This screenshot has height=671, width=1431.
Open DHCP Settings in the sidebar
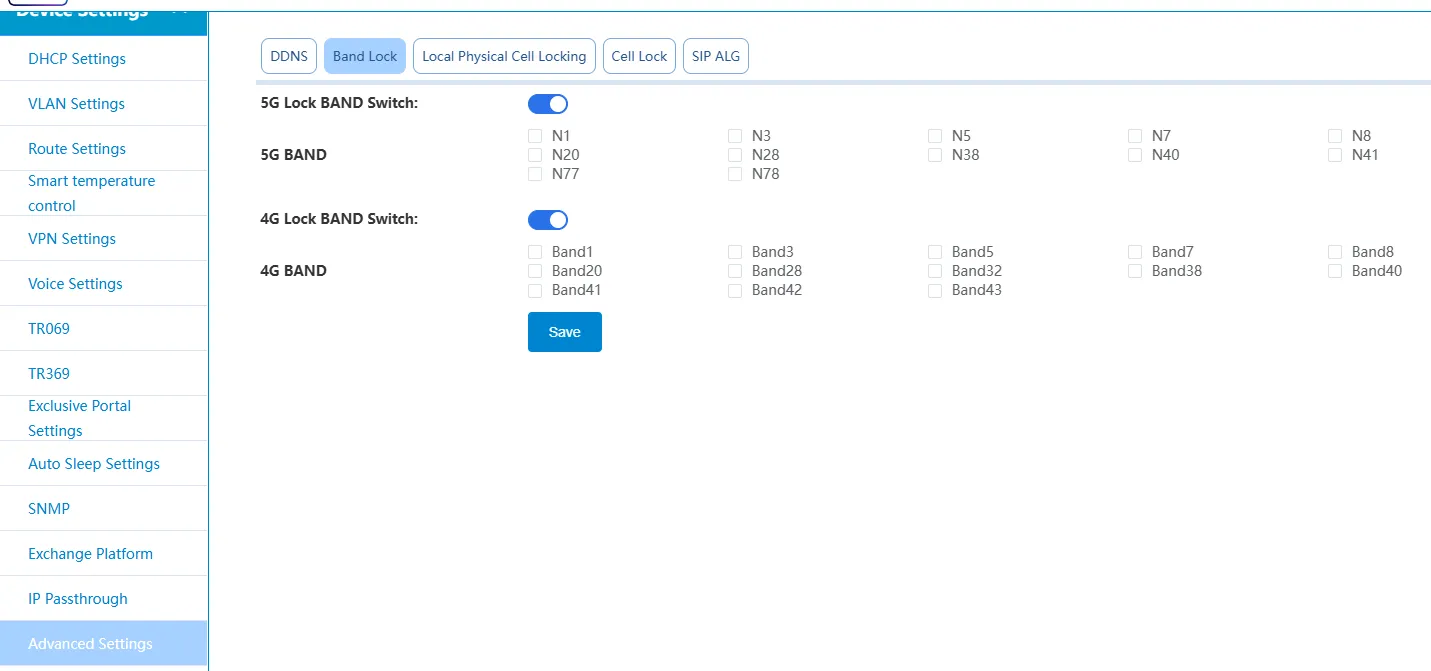pos(77,59)
